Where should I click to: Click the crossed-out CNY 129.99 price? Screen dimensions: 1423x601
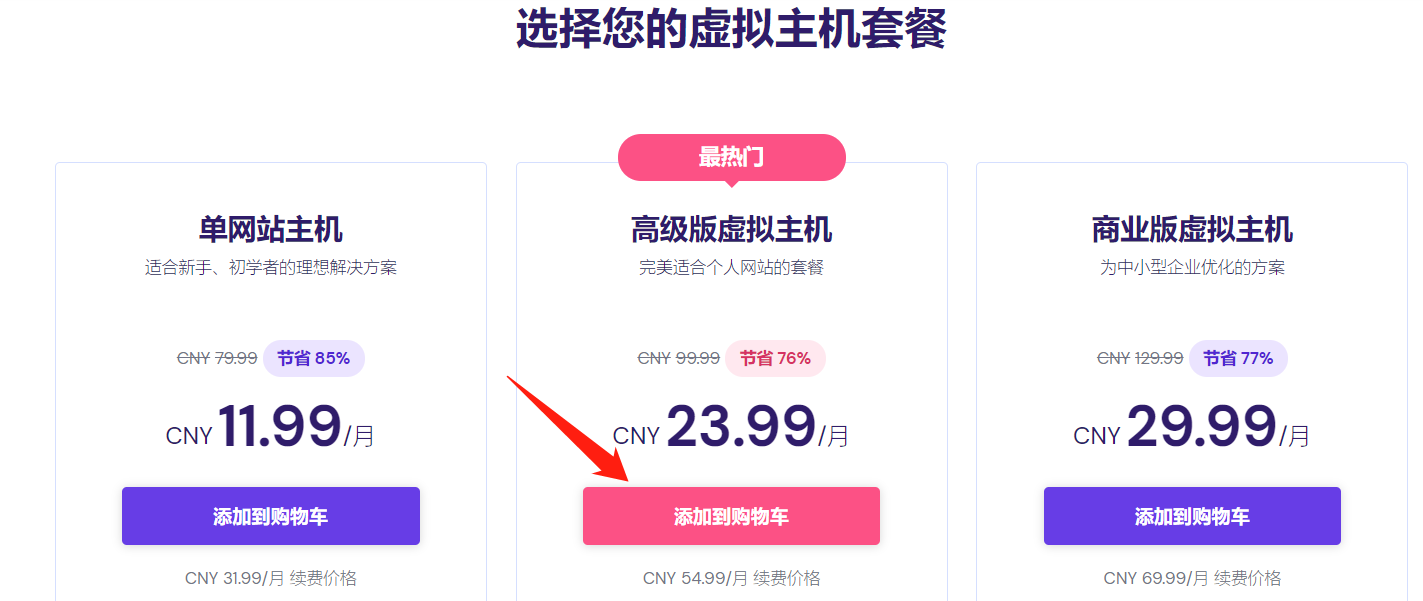tap(1140, 358)
